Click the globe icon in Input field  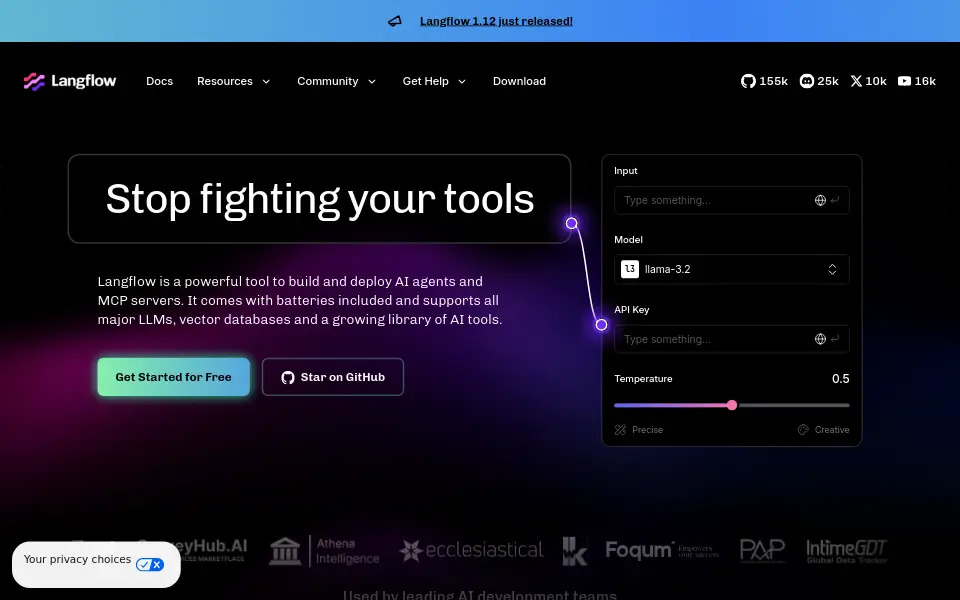tap(820, 200)
